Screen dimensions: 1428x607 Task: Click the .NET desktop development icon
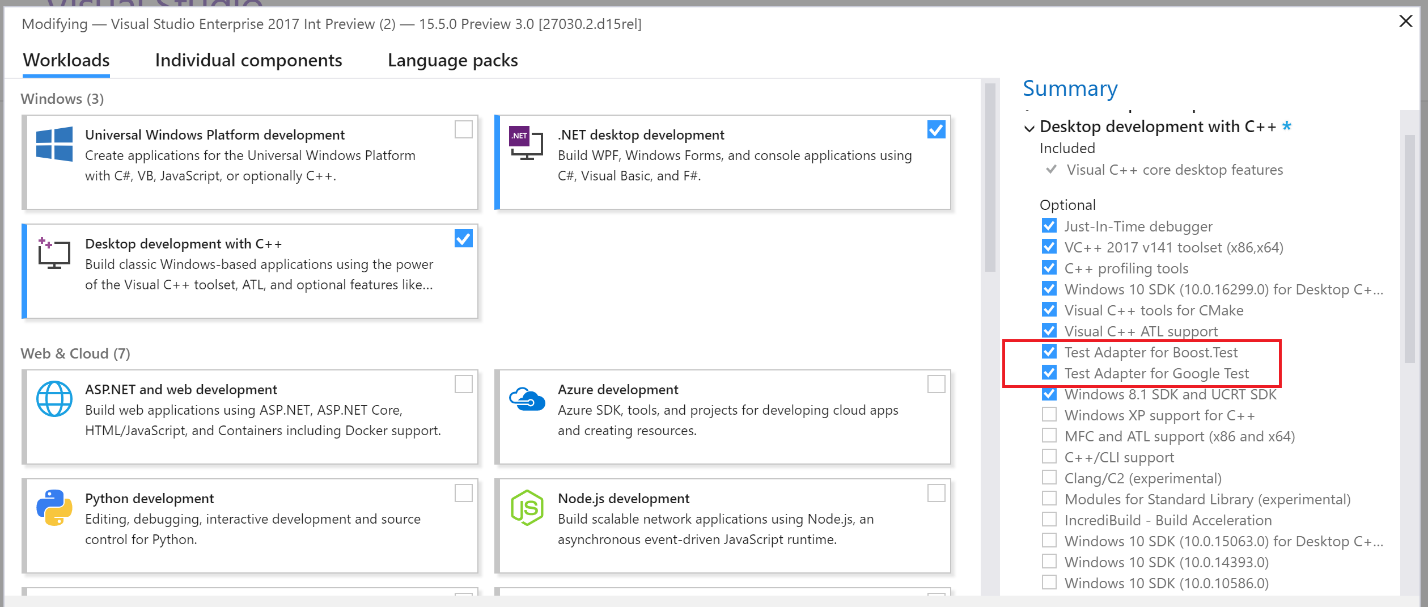tap(526, 145)
